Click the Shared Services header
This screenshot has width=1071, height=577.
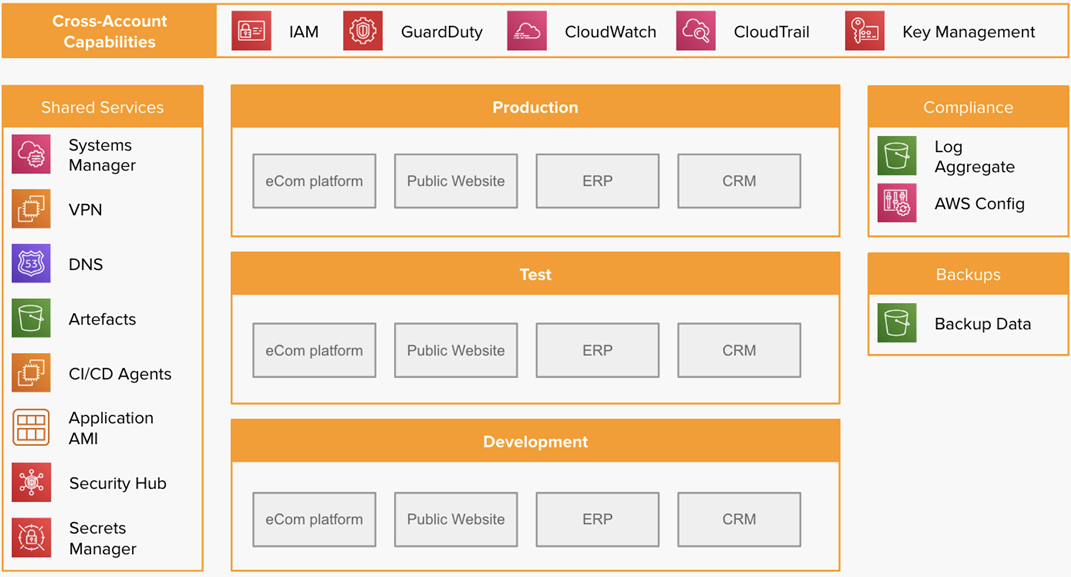click(x=102, y=107)
